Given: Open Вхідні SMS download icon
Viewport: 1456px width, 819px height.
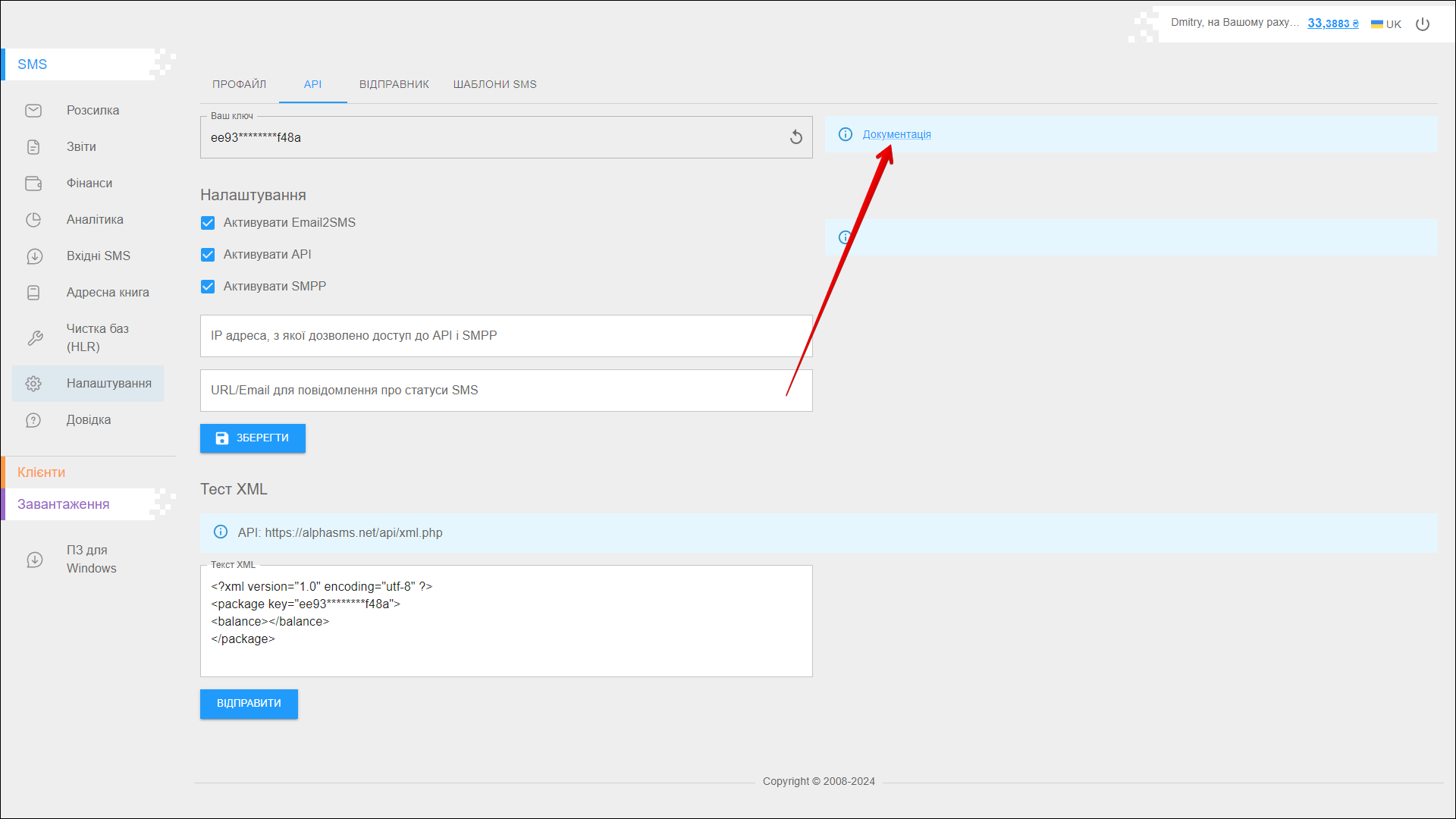Looking at the screenshot, I should click(34, 256).
